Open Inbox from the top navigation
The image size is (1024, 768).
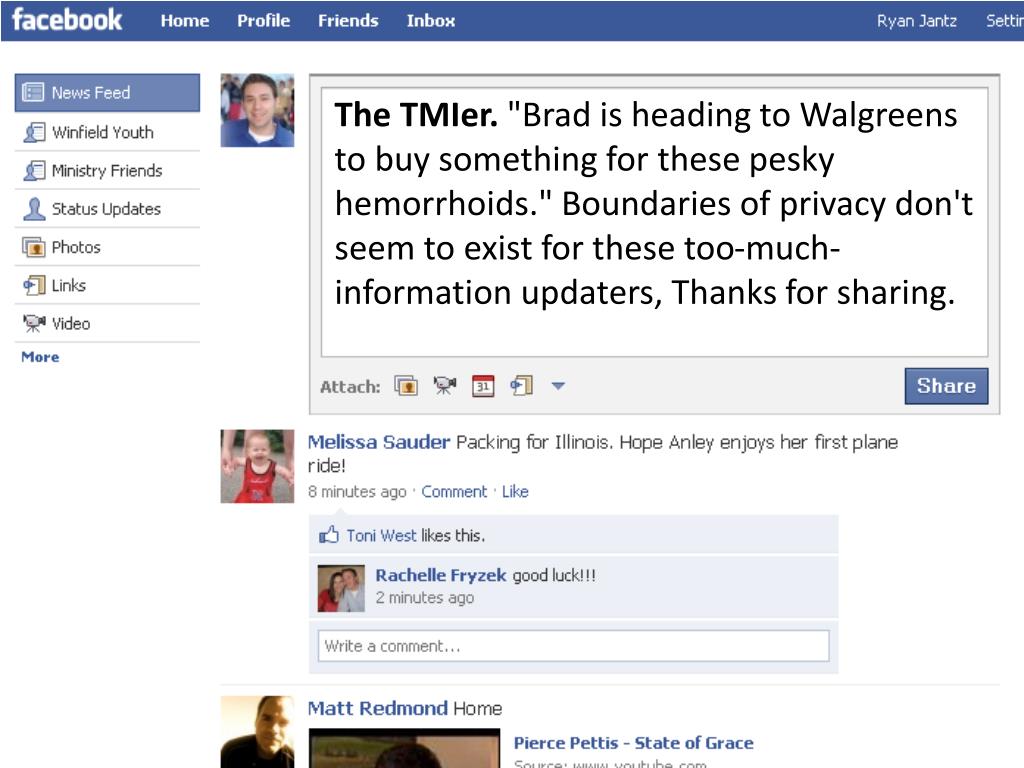[x=430, y=21]
